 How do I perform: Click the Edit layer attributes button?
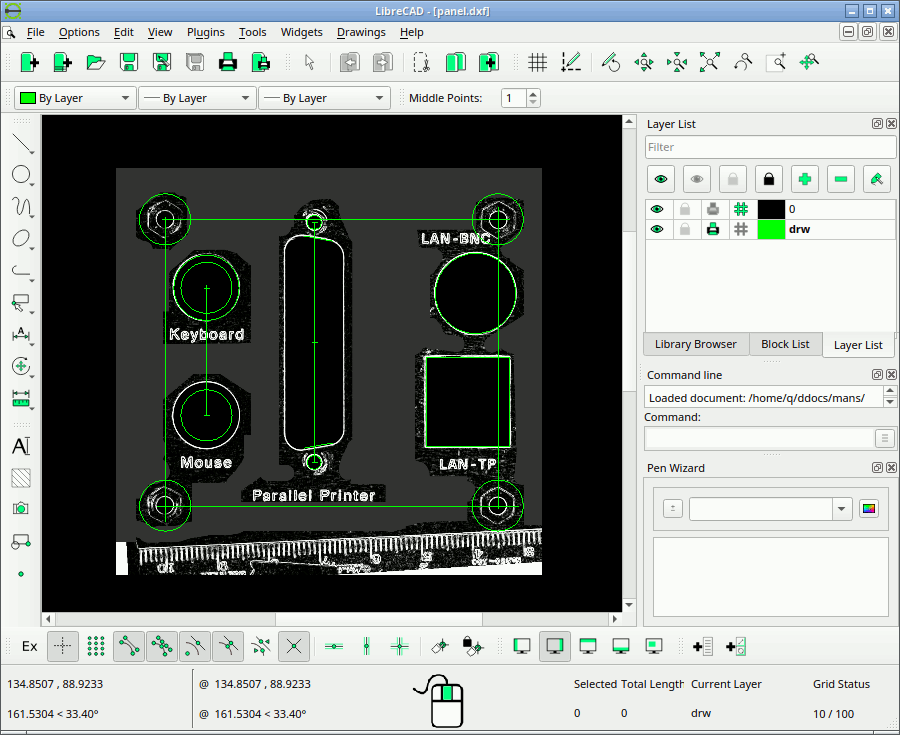pos(876,180)
